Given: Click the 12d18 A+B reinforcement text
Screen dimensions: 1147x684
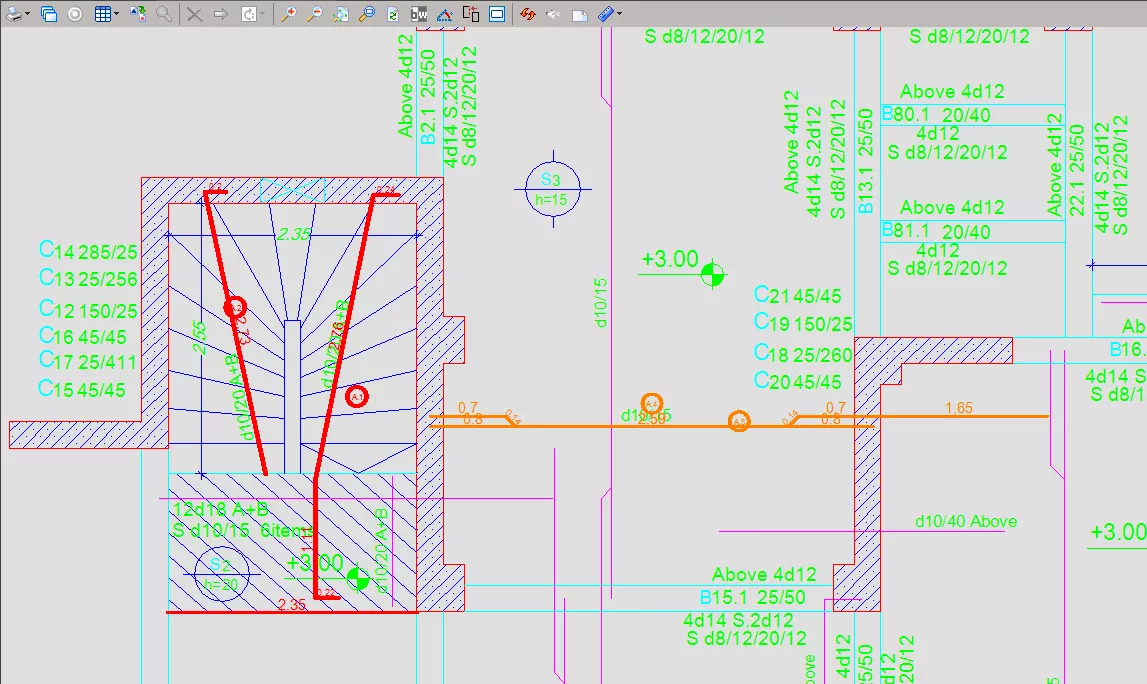Looking at the screenshot, I should pos(220,509).
